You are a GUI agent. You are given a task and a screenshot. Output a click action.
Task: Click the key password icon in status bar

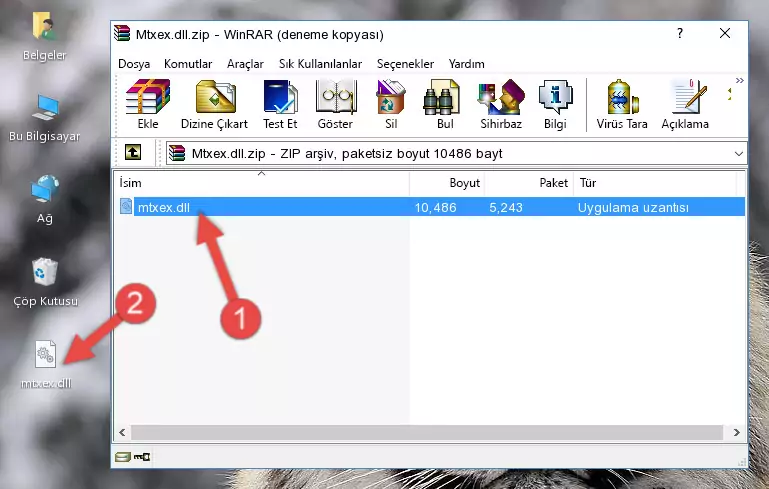[x=142, y=457]
